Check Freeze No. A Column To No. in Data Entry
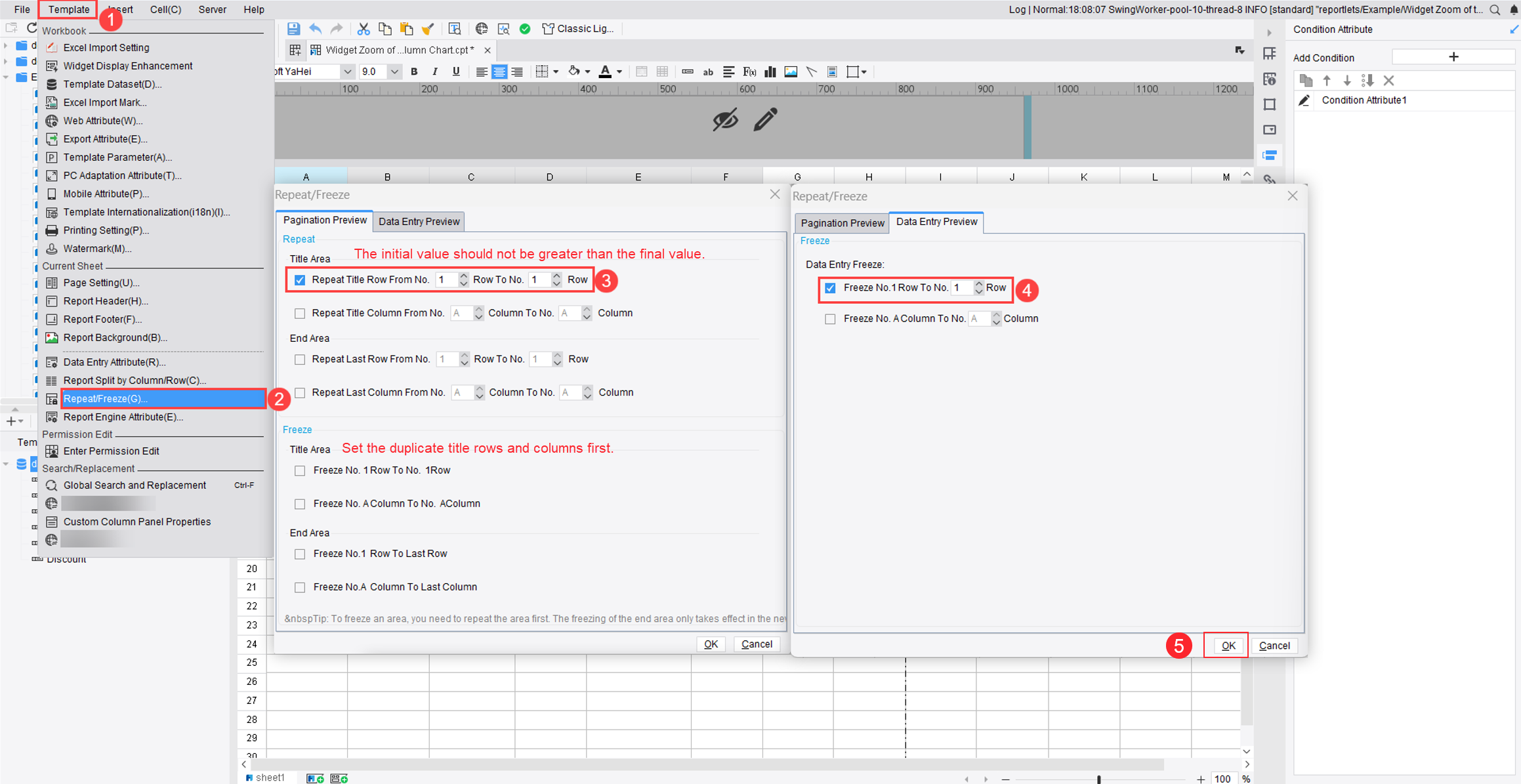The height and width of the screenshot is (784, 1521). (830, 320)
